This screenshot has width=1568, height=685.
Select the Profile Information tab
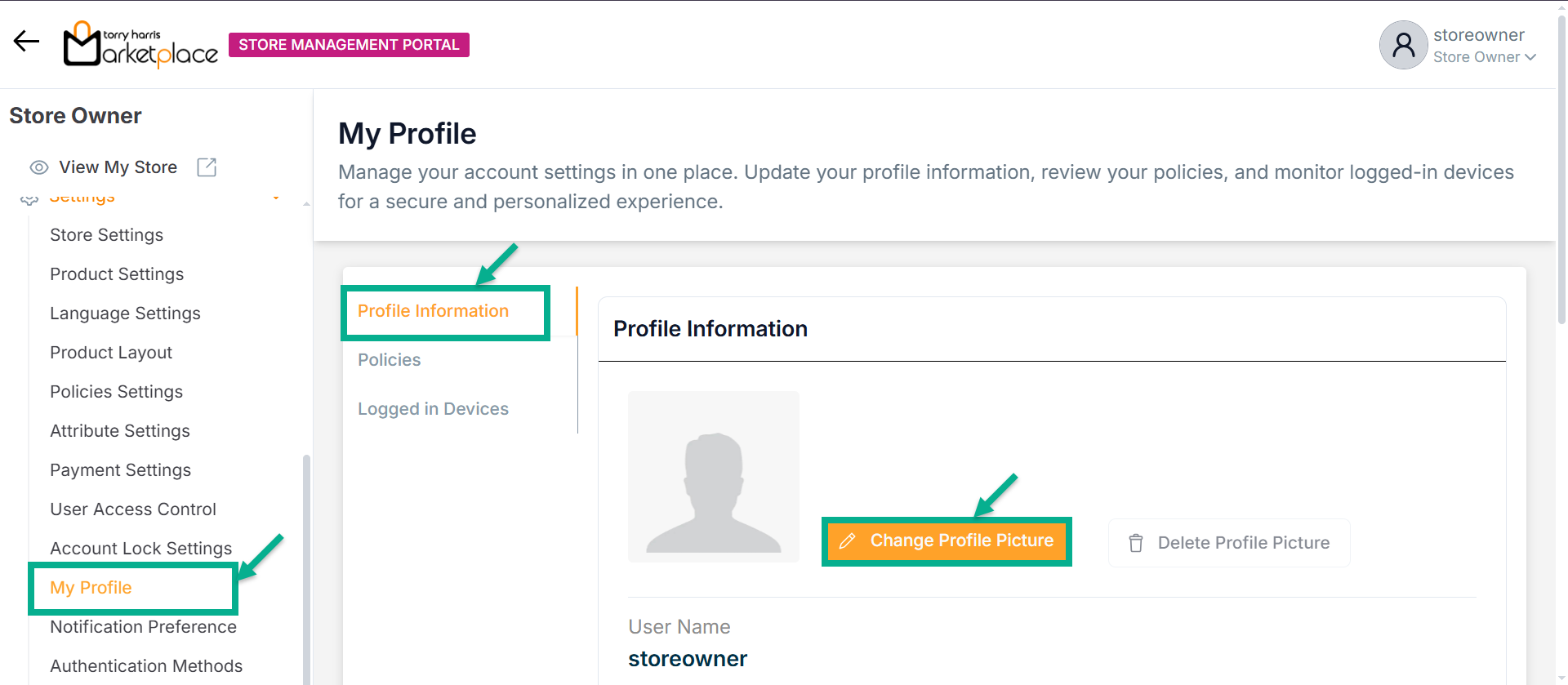pos(433,311)
